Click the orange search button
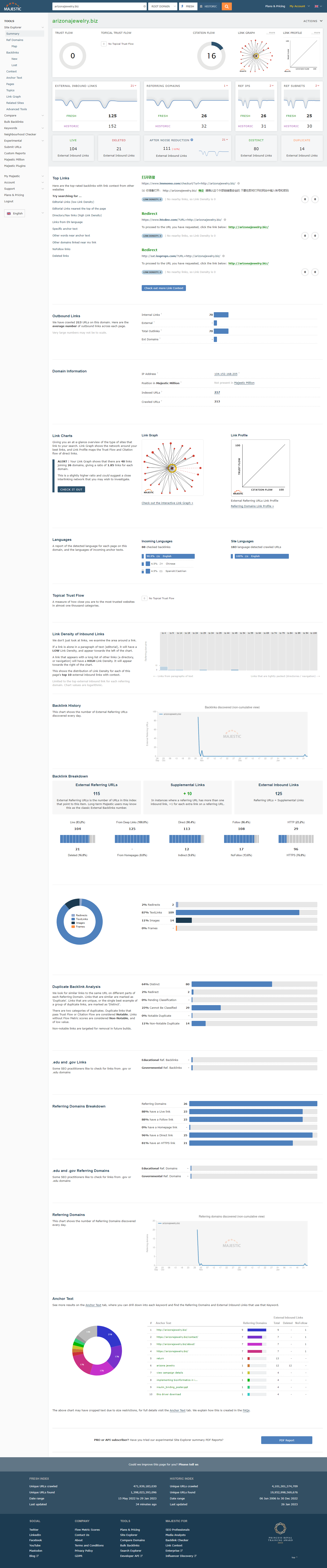This screenshot has height=1568, width=327. 227,6
